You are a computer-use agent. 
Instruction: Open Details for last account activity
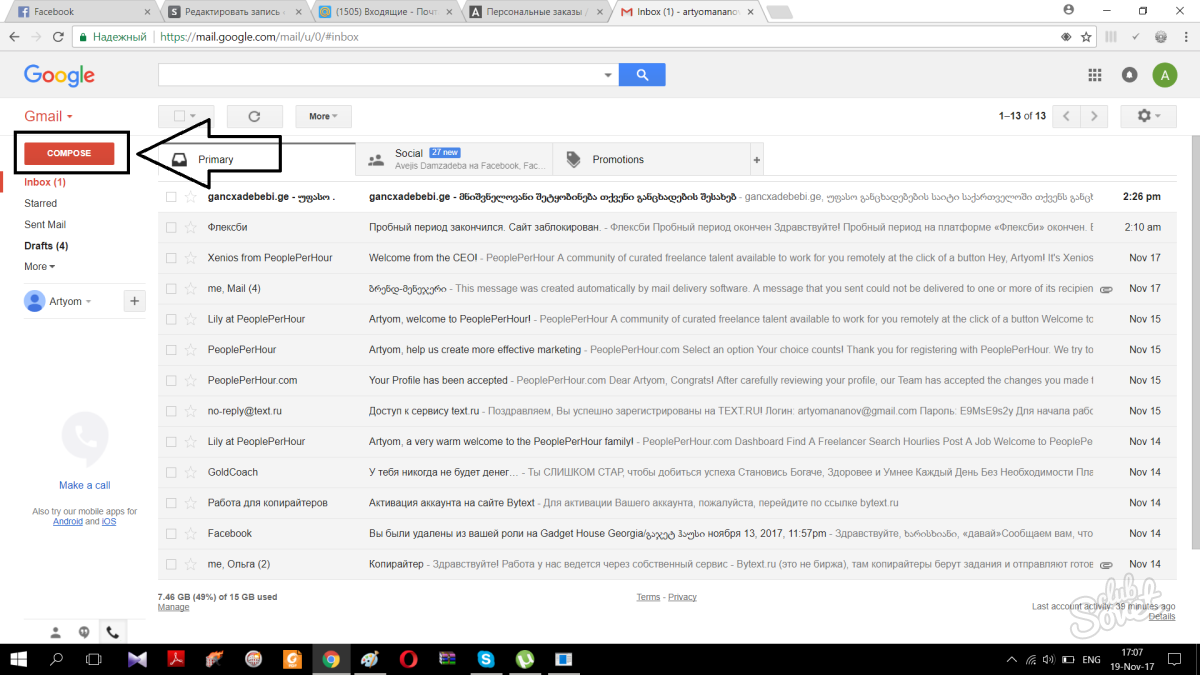point(1162,616)
